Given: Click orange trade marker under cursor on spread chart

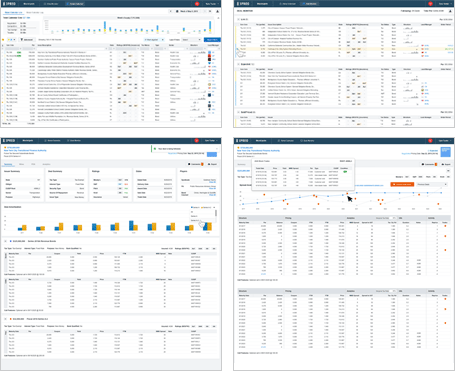Looking at the screenshot, I should click(347, 193).
